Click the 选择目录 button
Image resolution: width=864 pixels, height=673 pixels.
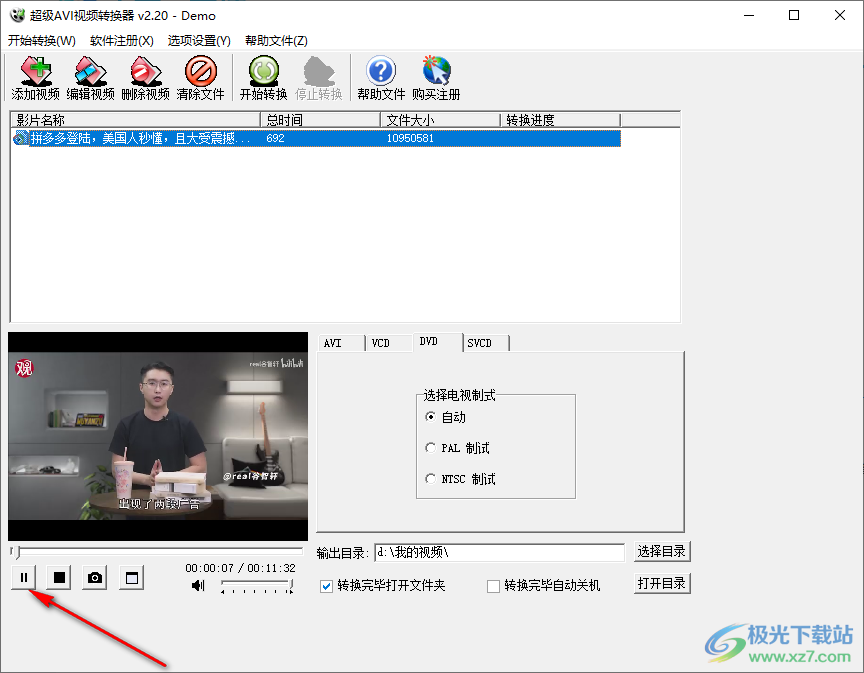[662, 551]
